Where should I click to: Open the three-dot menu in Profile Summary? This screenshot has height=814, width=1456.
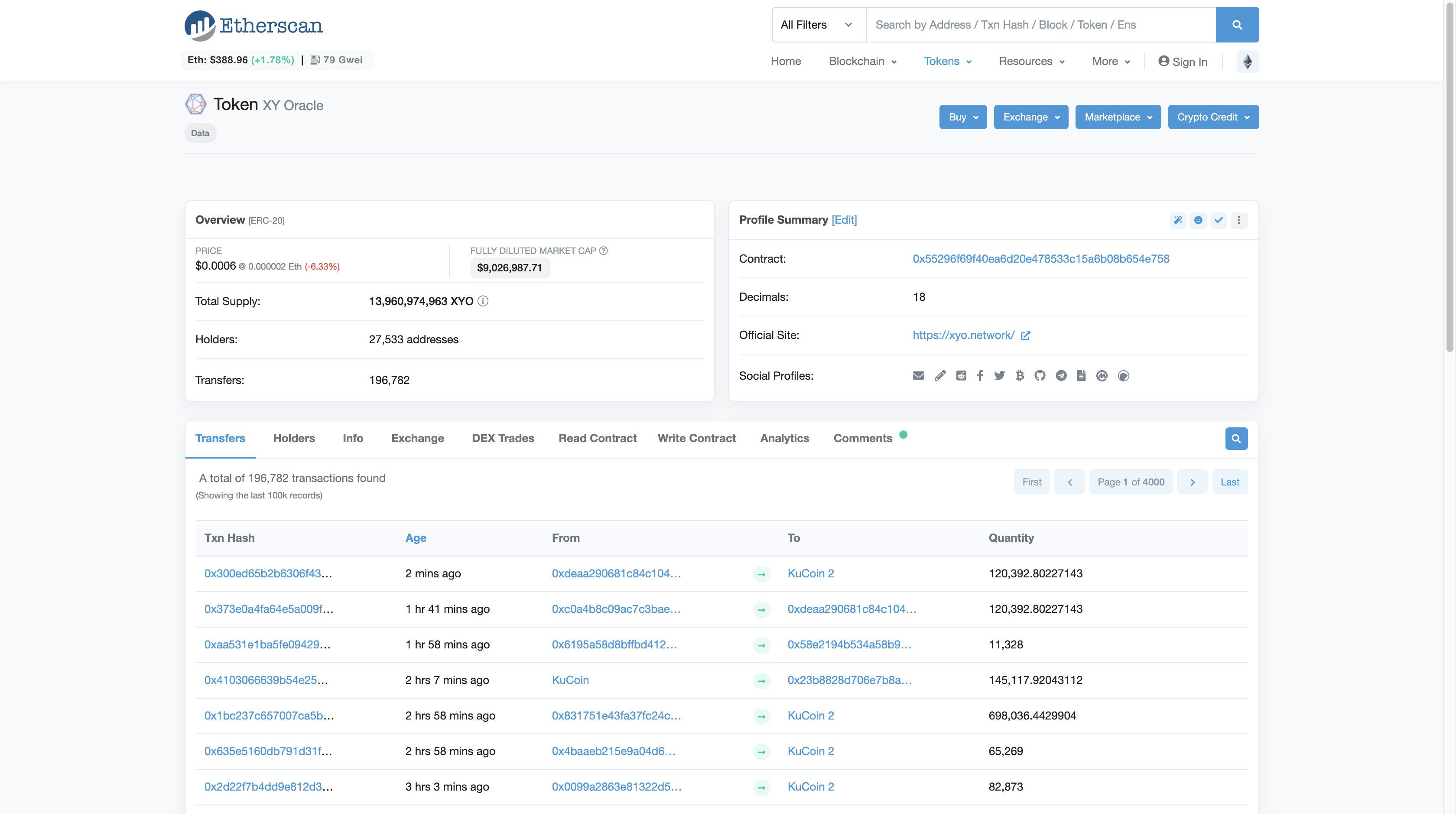pos(1238,220)
